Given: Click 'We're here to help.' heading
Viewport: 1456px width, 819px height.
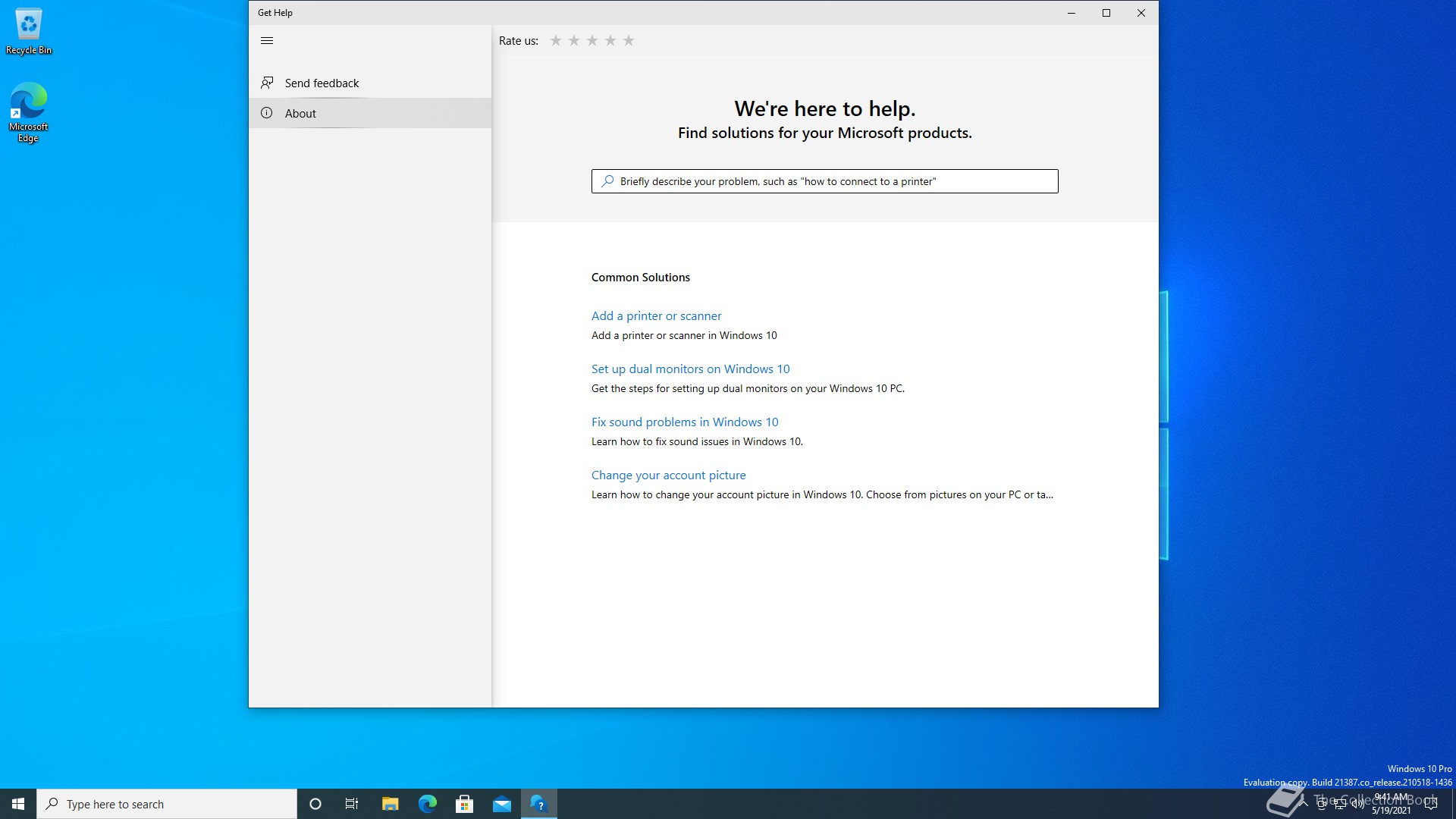Looking at the screenshot, I should 825,108.
